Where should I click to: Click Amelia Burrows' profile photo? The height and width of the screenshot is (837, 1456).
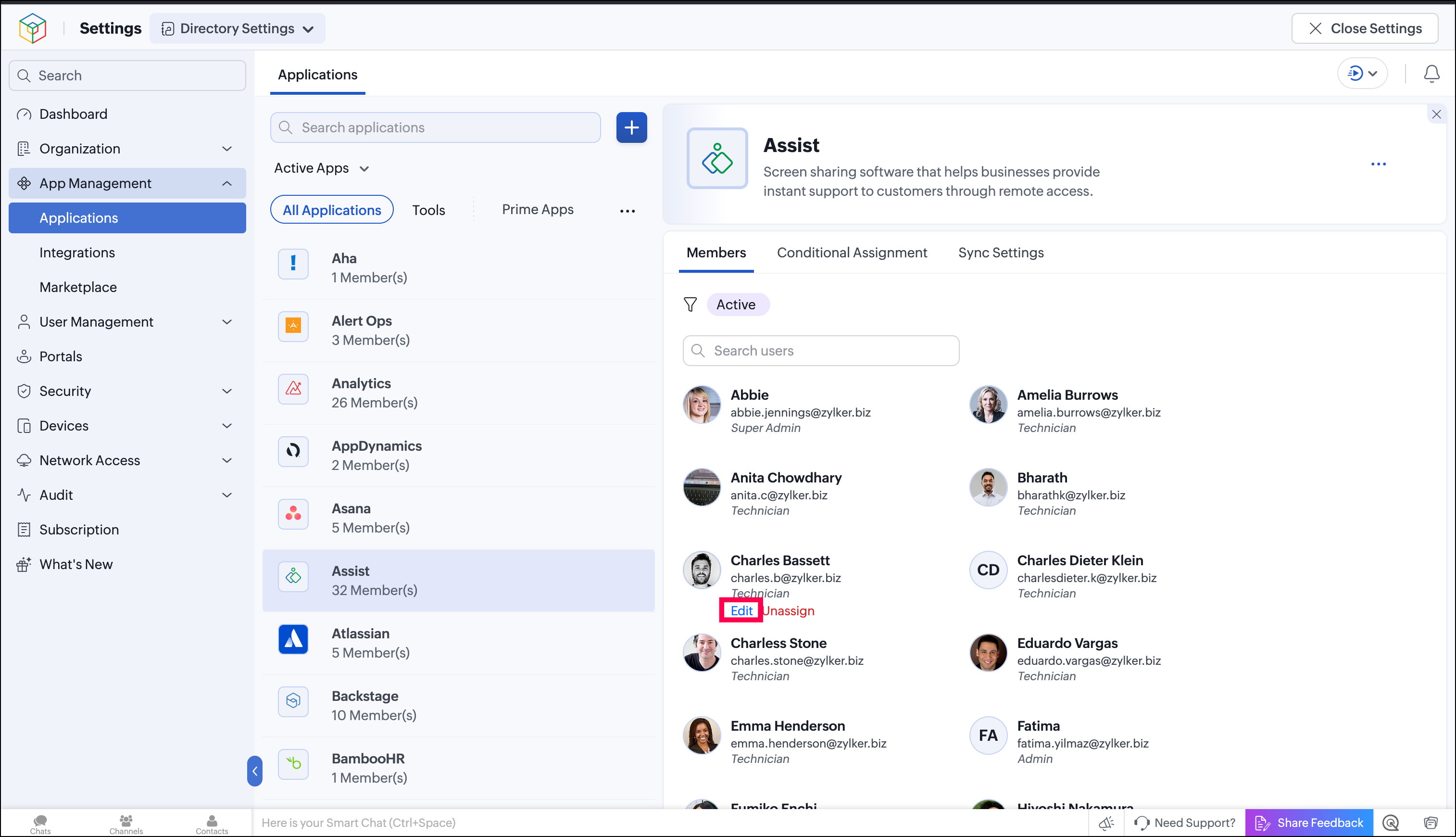click(988, 405)
